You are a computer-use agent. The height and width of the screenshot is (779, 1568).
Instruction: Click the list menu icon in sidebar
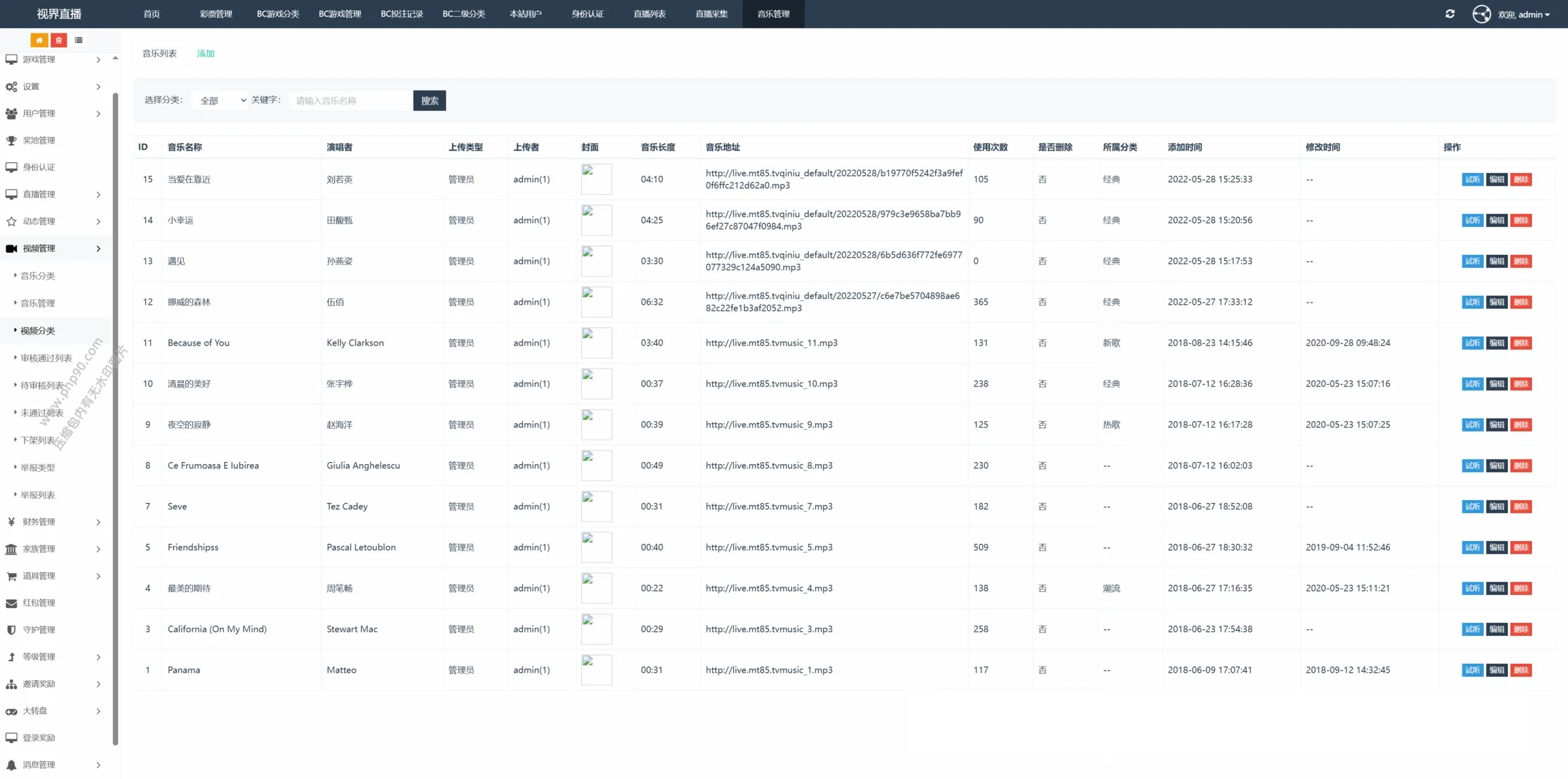78,40
